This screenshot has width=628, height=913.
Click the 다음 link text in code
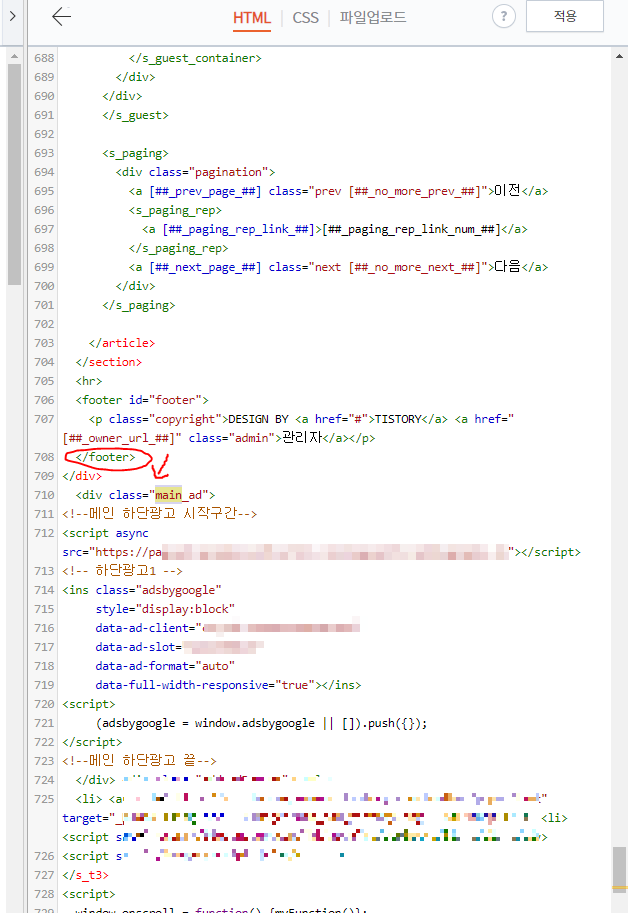click(507, 267)
